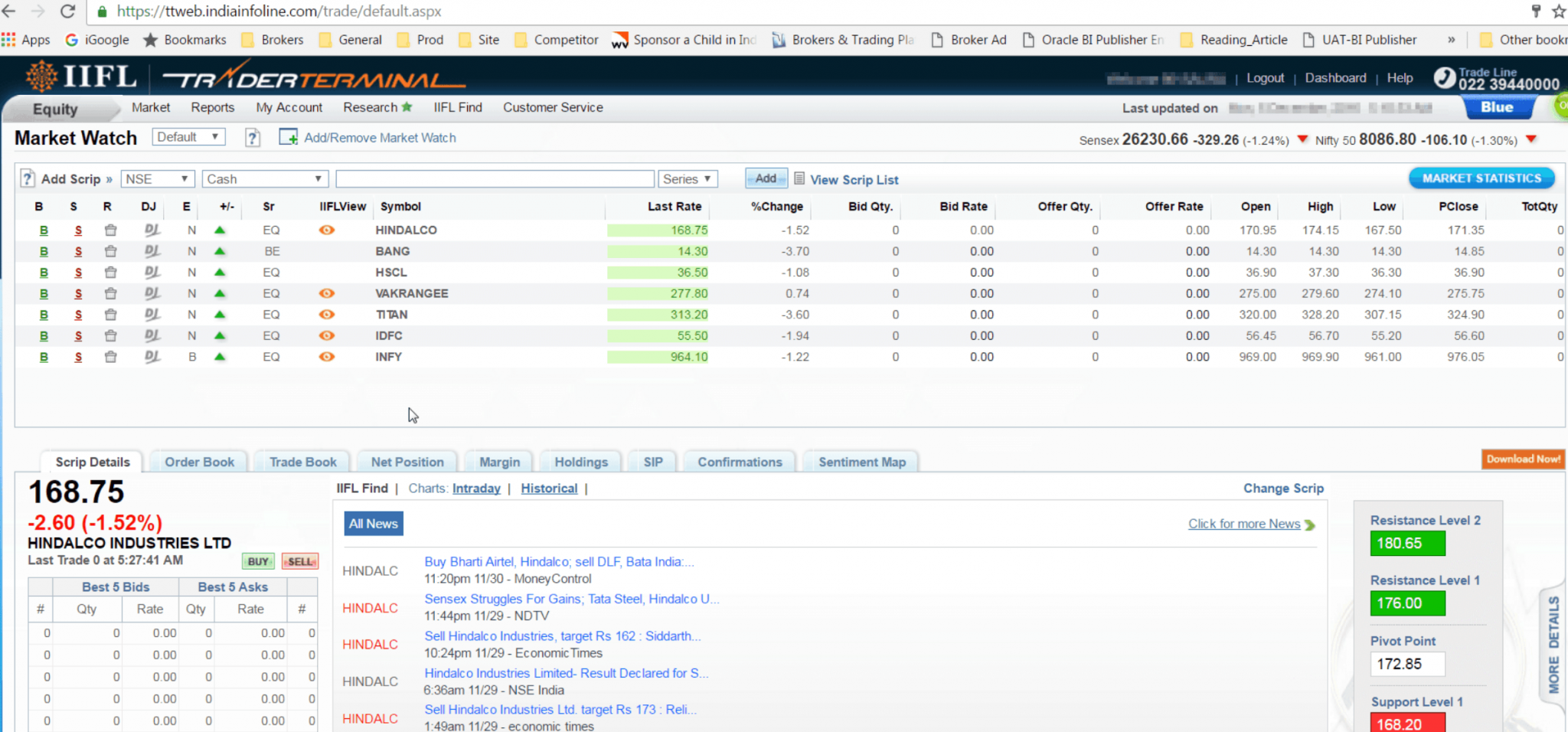Open the Customer Service menu

pyautogui.click(x=553, y=107)
